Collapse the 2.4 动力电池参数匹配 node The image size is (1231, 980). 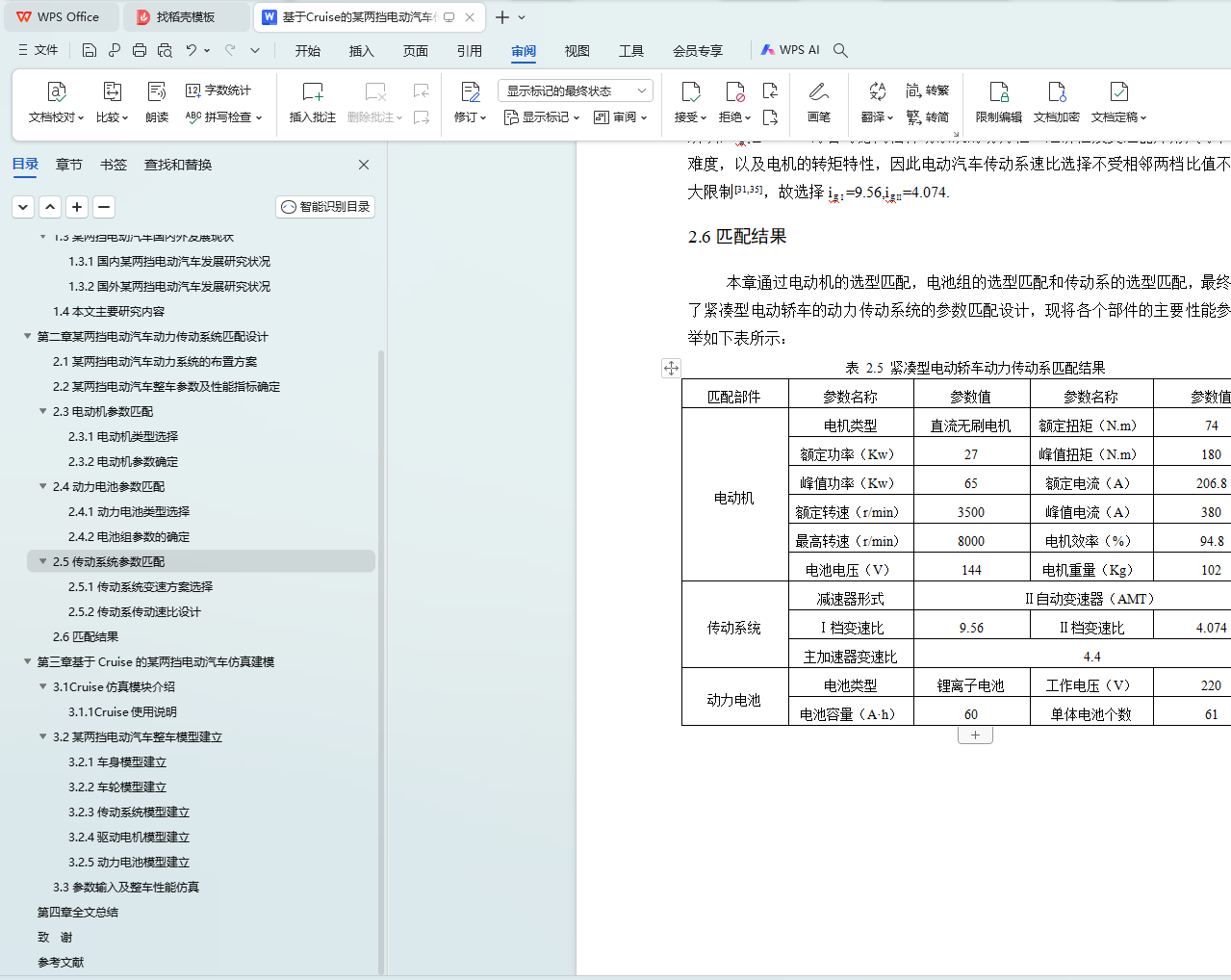pyautogui.click(x=42, y=487)
